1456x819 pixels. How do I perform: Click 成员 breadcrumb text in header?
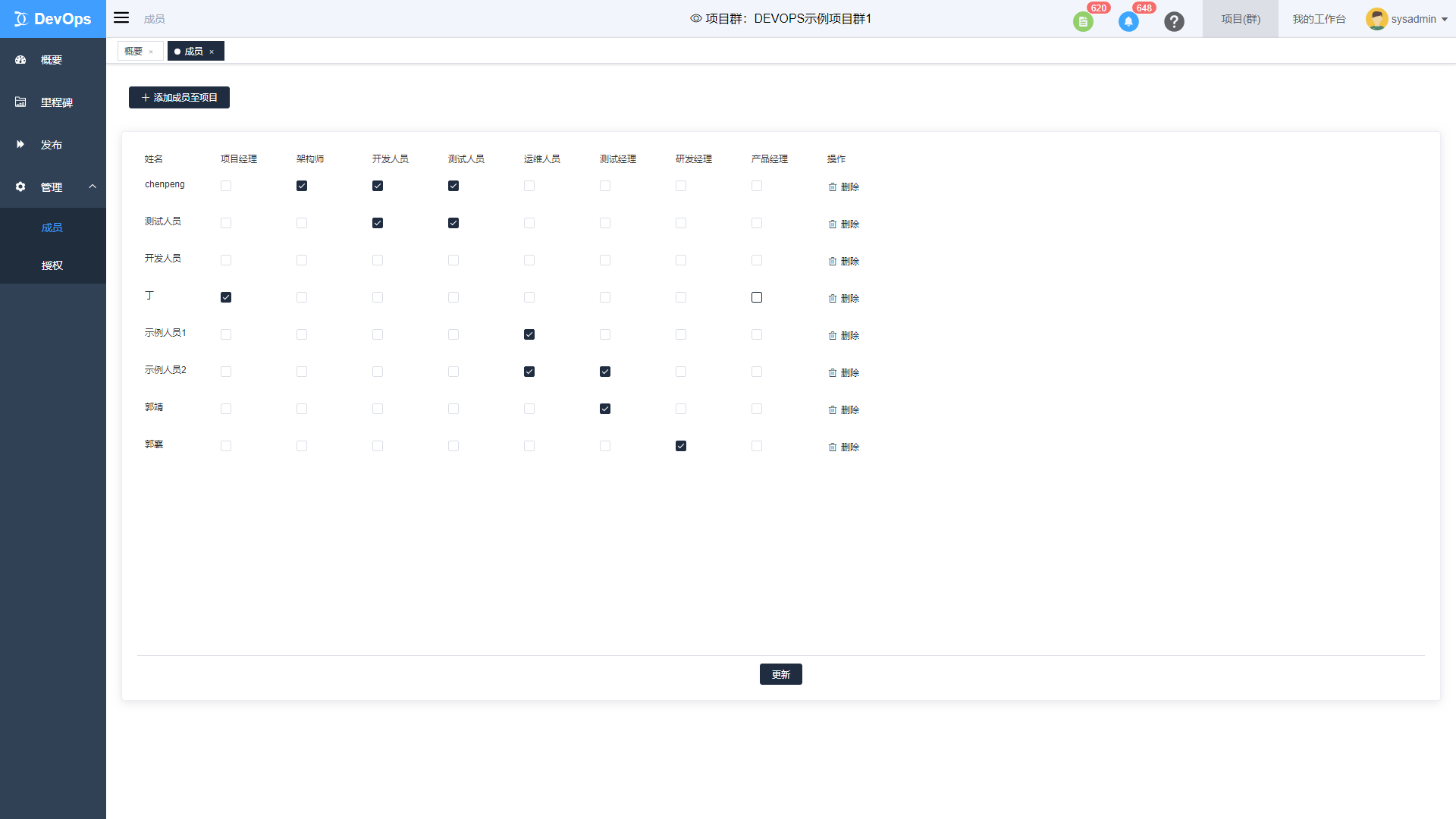154,19
